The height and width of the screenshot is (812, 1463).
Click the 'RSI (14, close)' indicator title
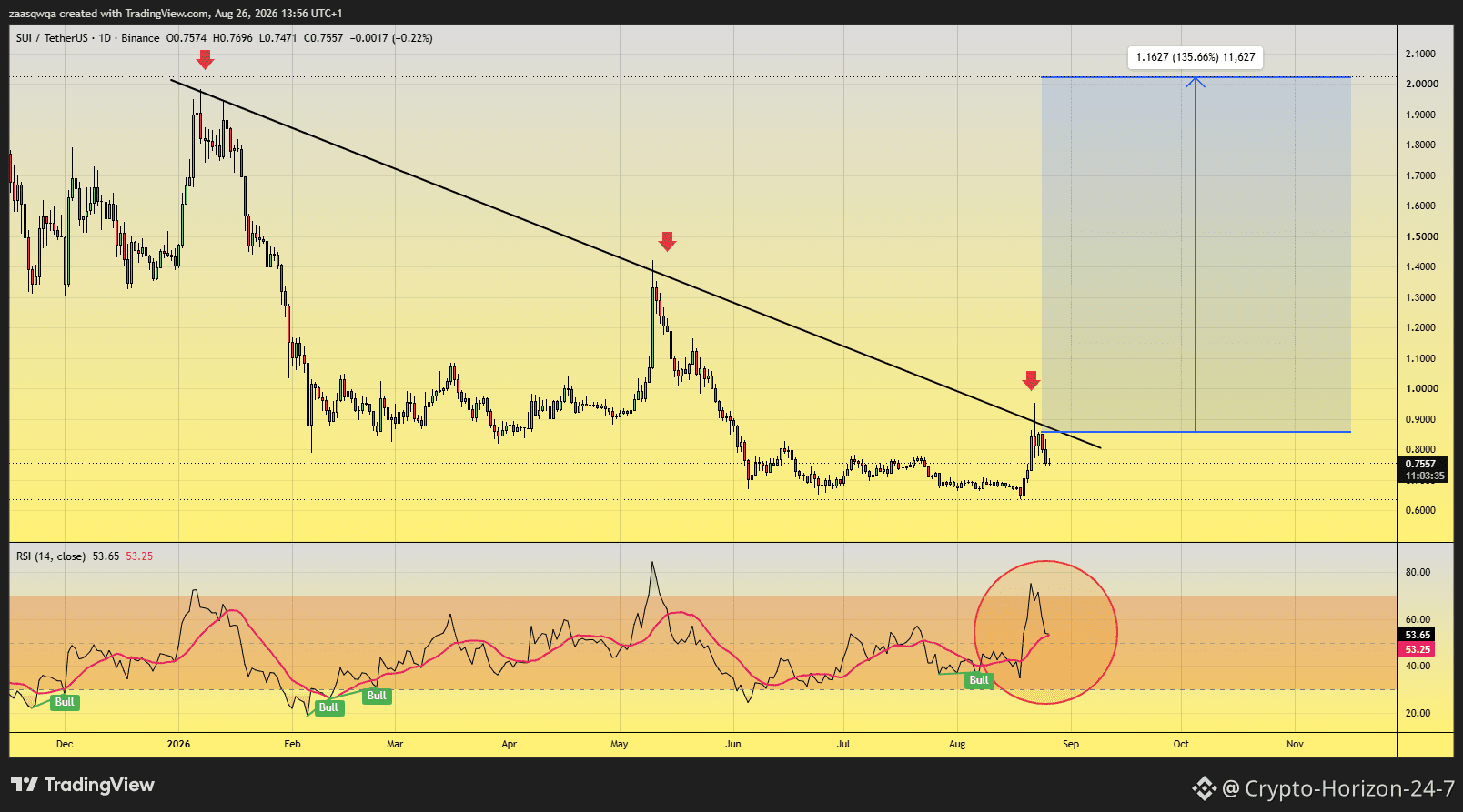(x=51, y=556)
